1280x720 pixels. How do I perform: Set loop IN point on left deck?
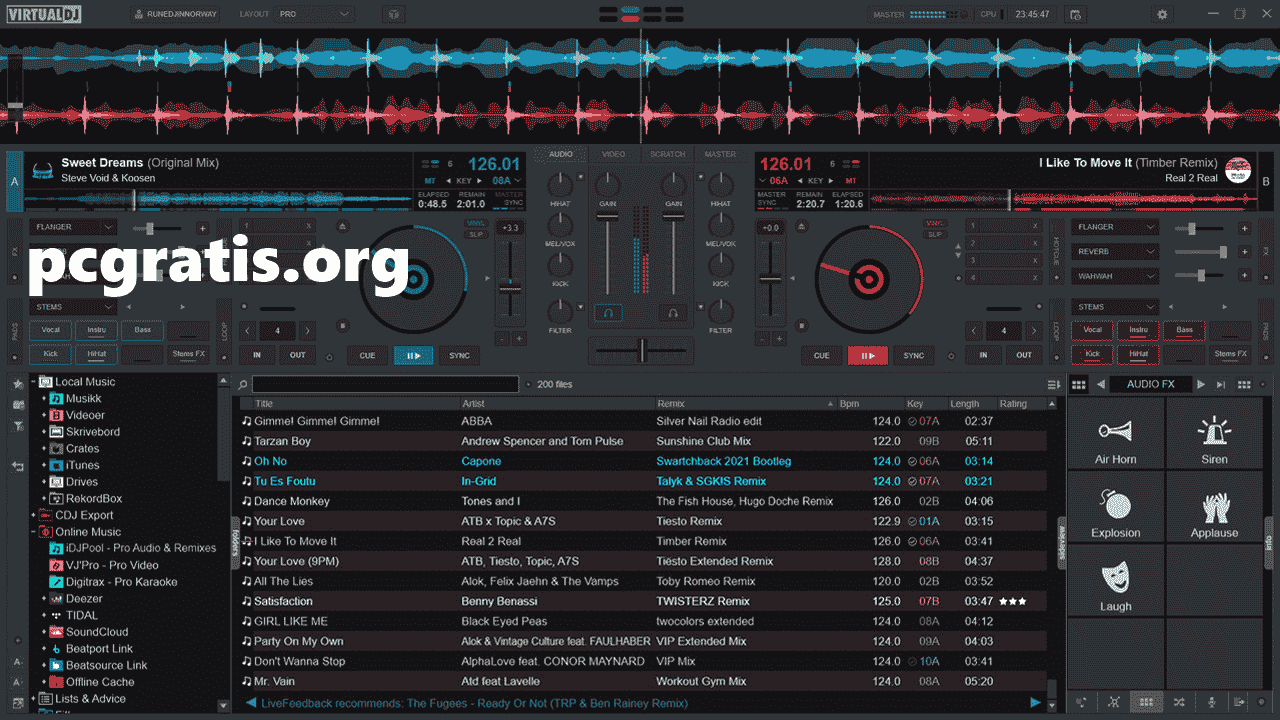(x=257, y=355)
